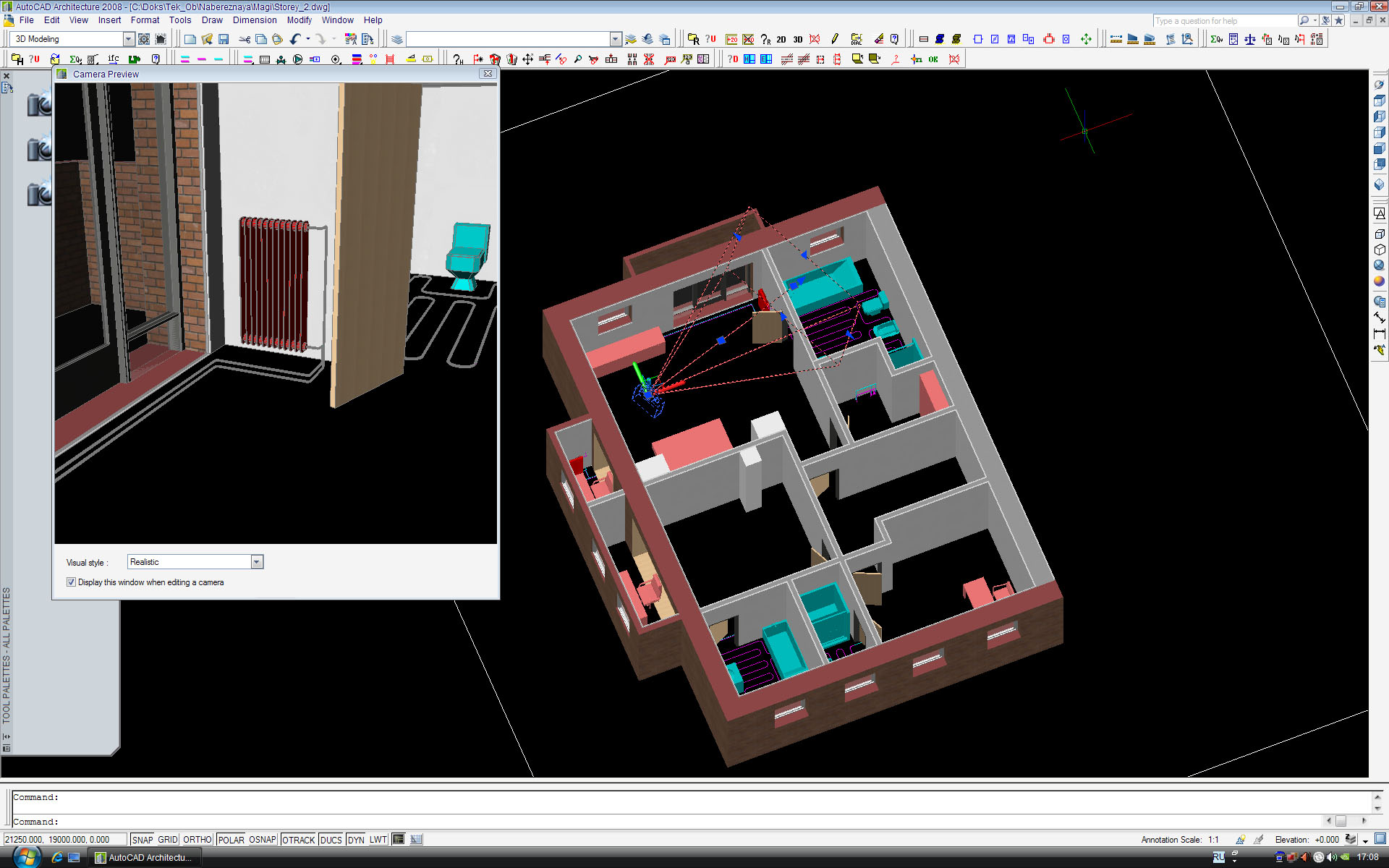1389x868 pixels.
Task: Click the Undo arrow icon
Action: (295, 39)
